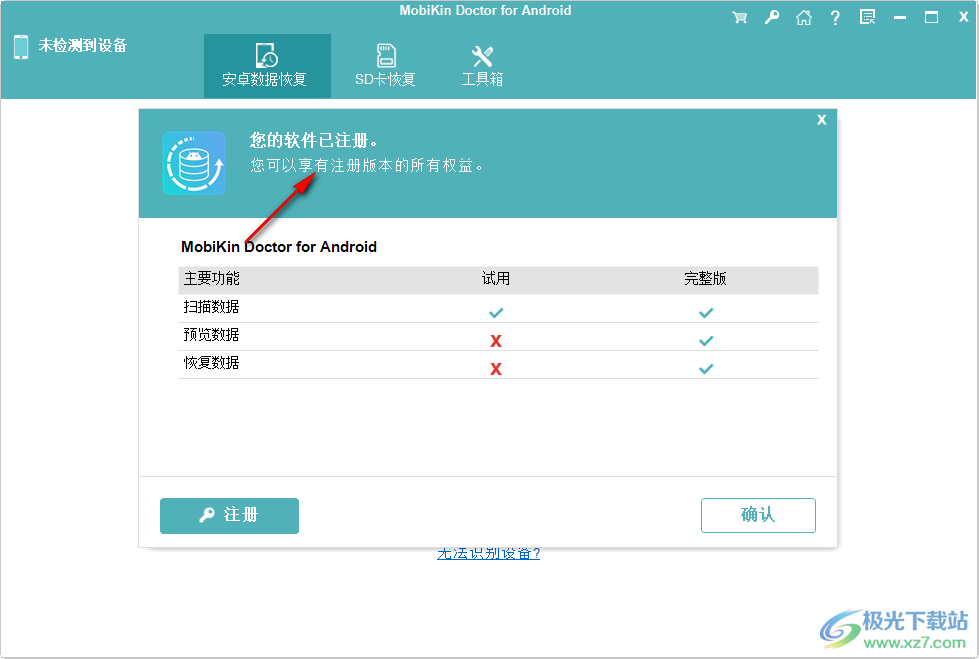Click the key-shaped registration icon in title bar
Viewport: 979px width, 659px height.
click(771, 17)
